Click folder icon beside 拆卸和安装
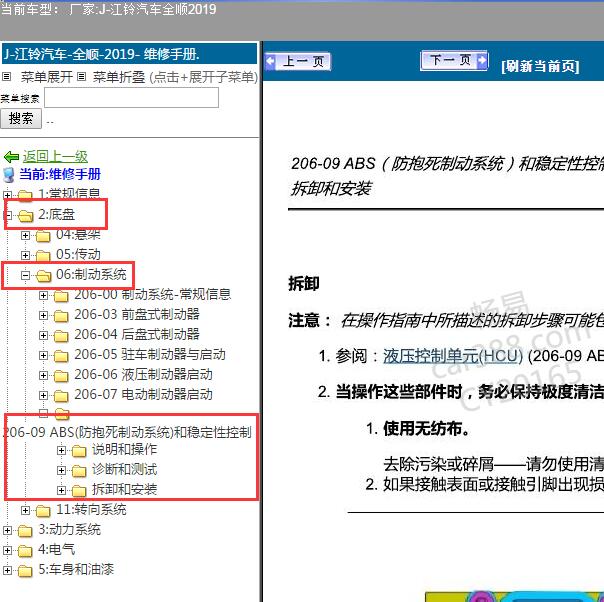604x602 pixels. (79, 491)
